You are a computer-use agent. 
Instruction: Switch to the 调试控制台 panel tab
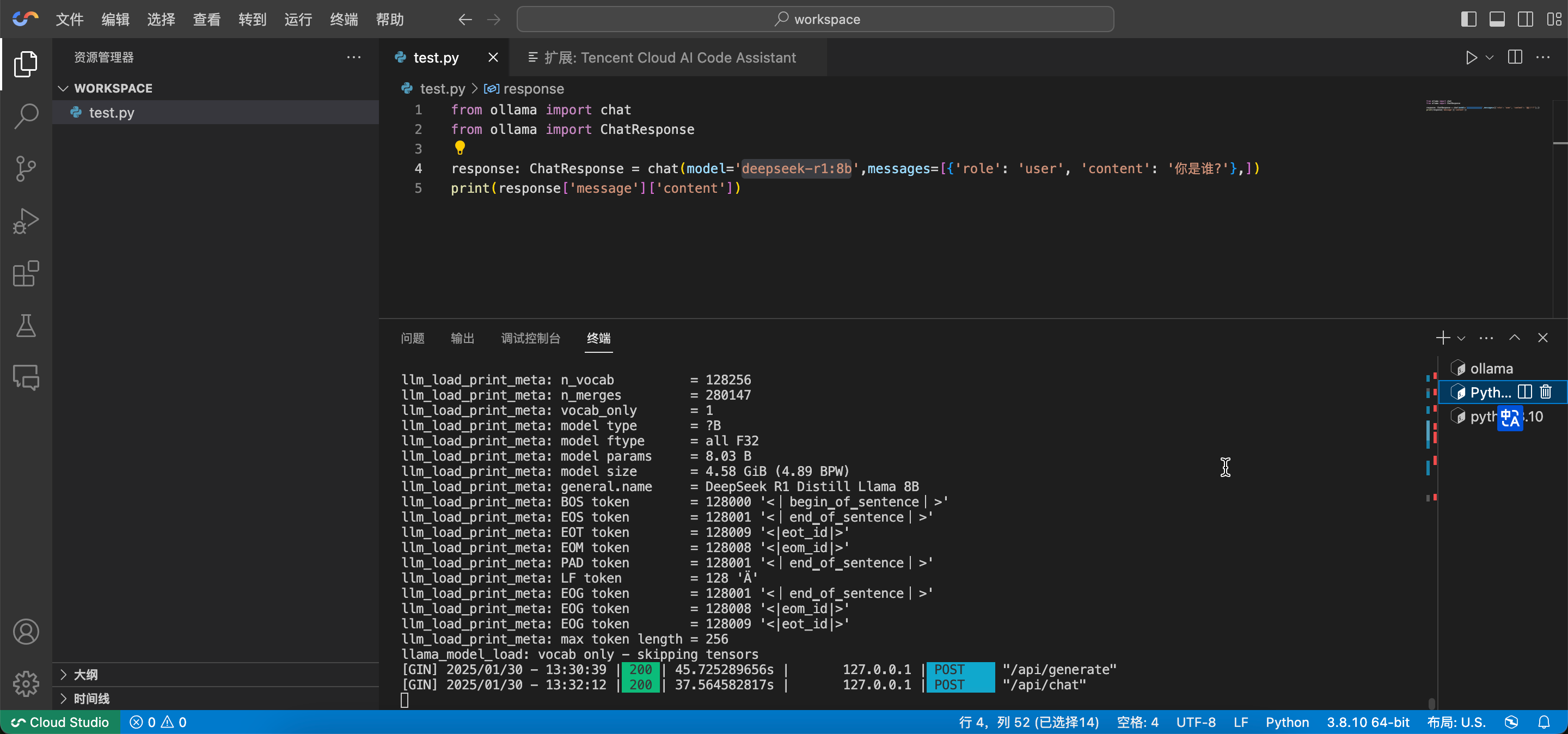coord(530,338)
